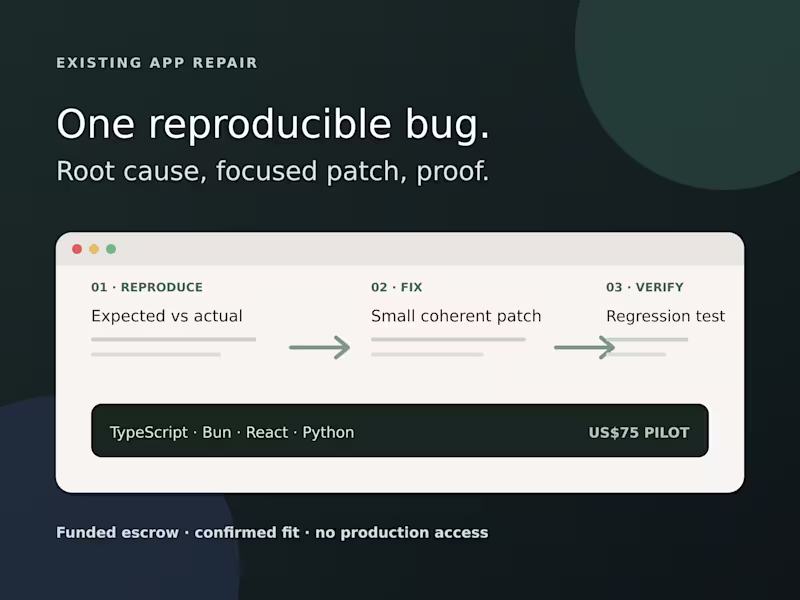The image size is (800, 600).
Task: Click the red dot in window titlebar
Action: 77,249
